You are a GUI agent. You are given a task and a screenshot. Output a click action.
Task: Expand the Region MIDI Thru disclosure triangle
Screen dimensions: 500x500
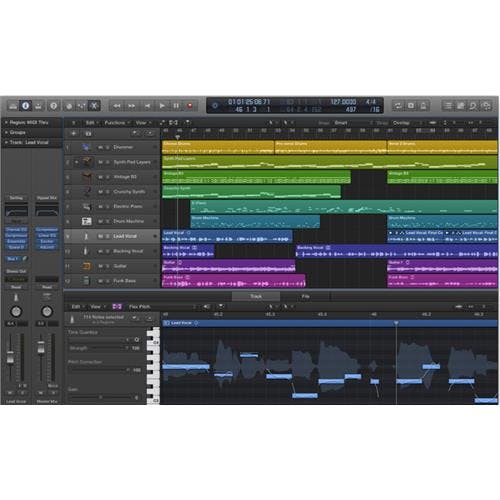6,122
